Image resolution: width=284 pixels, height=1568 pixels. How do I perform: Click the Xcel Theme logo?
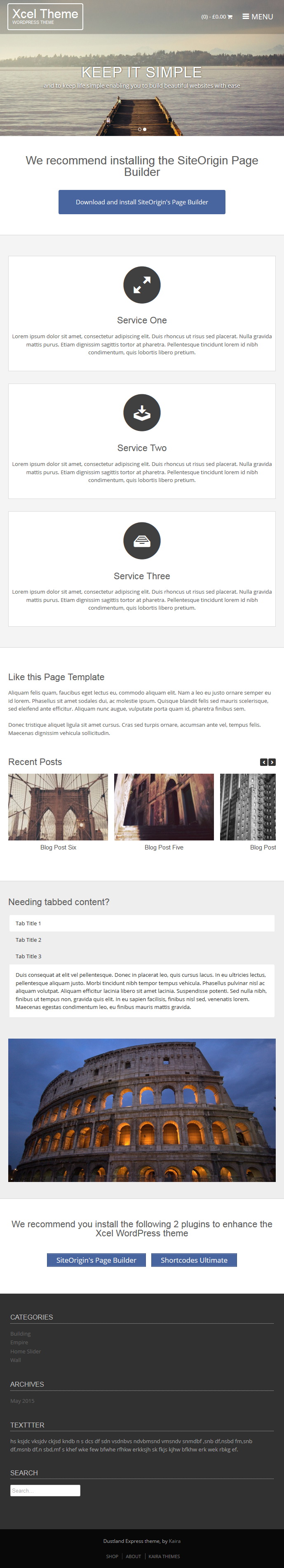45,16
